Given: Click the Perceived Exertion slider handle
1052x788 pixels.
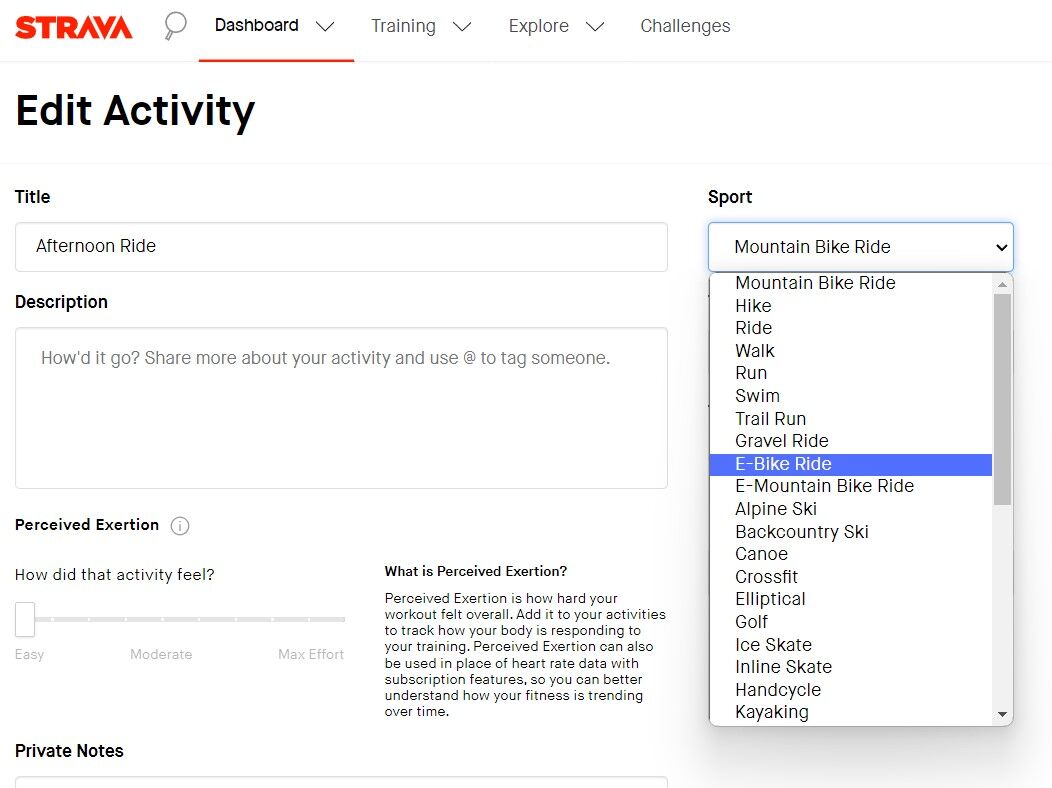Looking at the screenshot, I should (25, 619).
